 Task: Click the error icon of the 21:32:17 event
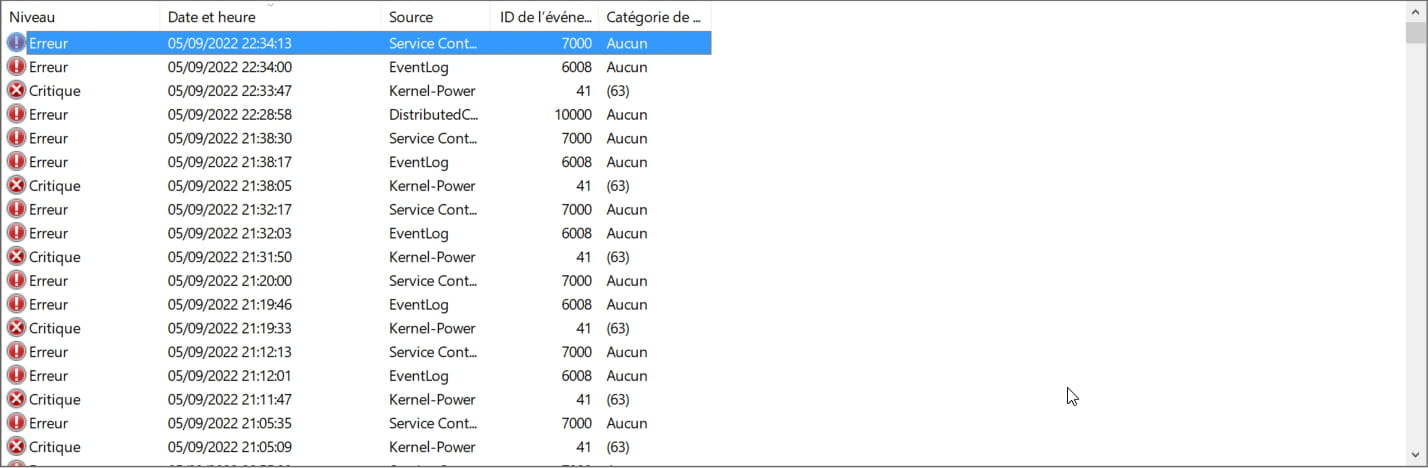point(16,209)
